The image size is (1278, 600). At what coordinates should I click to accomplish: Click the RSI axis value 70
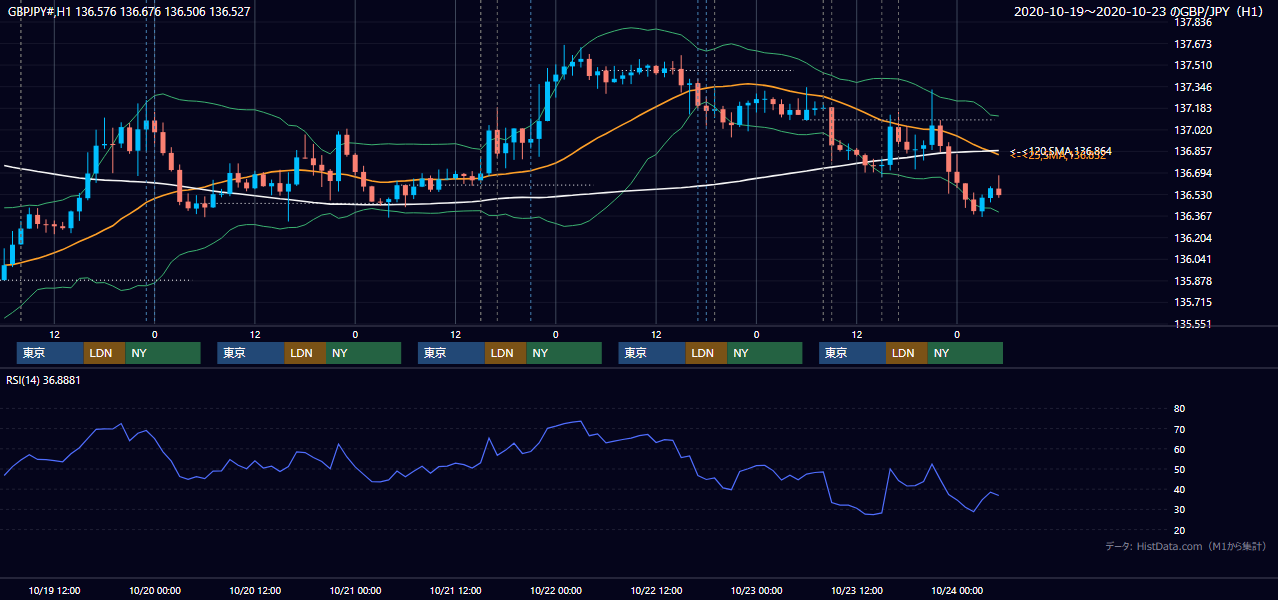click(1179, 429)
